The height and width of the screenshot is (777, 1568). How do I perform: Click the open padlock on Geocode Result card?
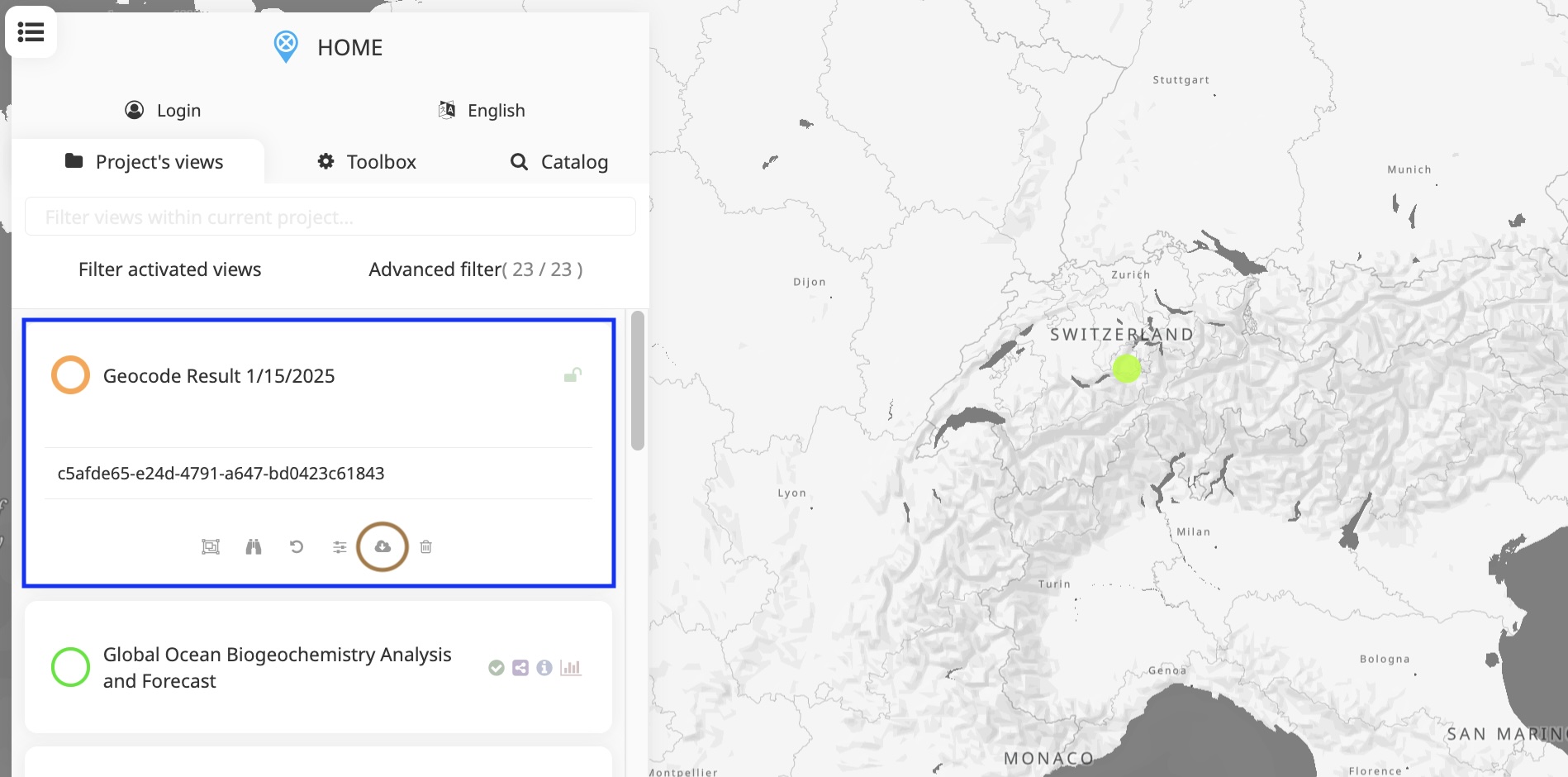pyautogui.click(x=573, y=374)
